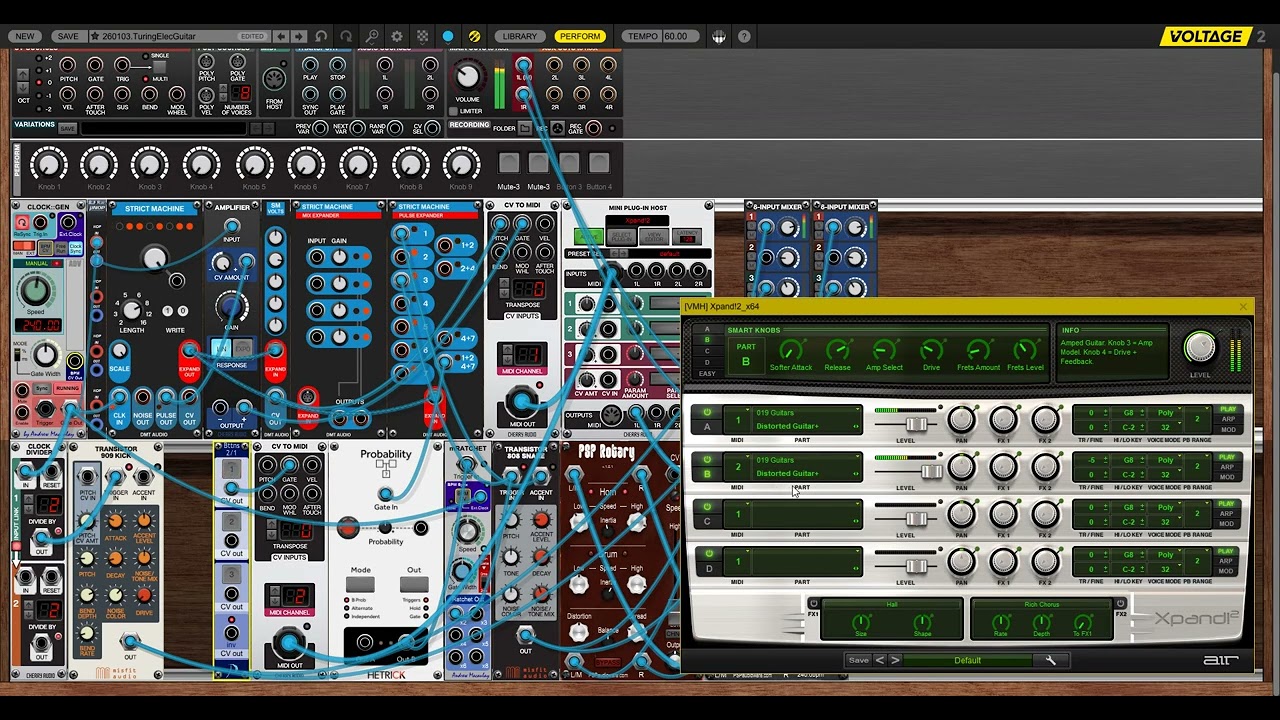Select MOD tab for part B
1280x720 pixels.
[1228, 476]
